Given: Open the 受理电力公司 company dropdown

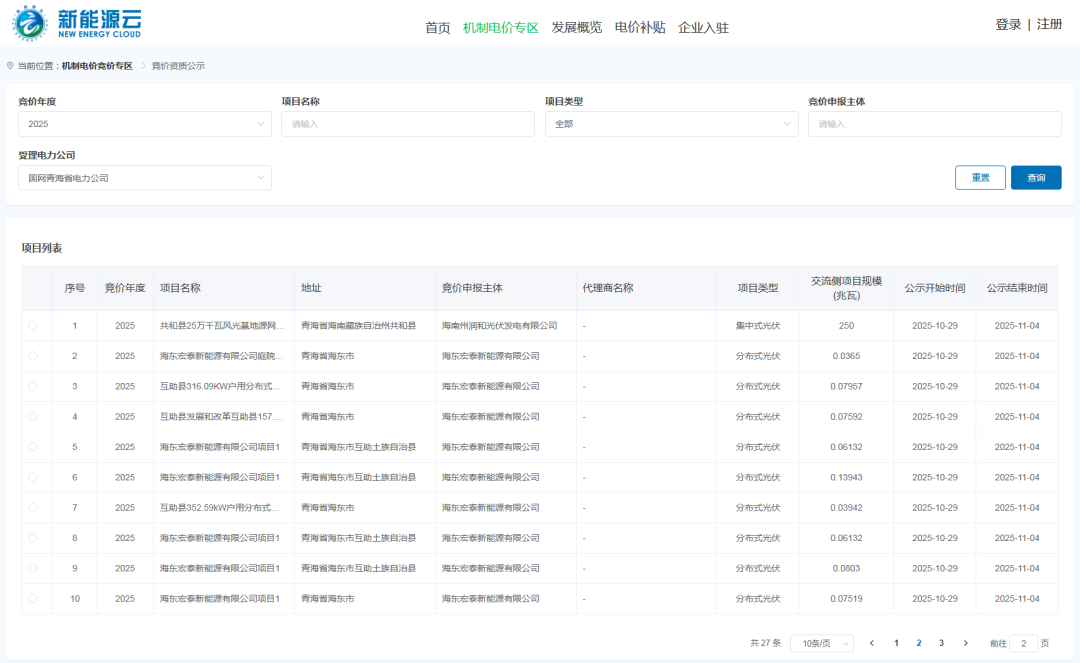Looking at the screenshot, I should tap(144, 177).
